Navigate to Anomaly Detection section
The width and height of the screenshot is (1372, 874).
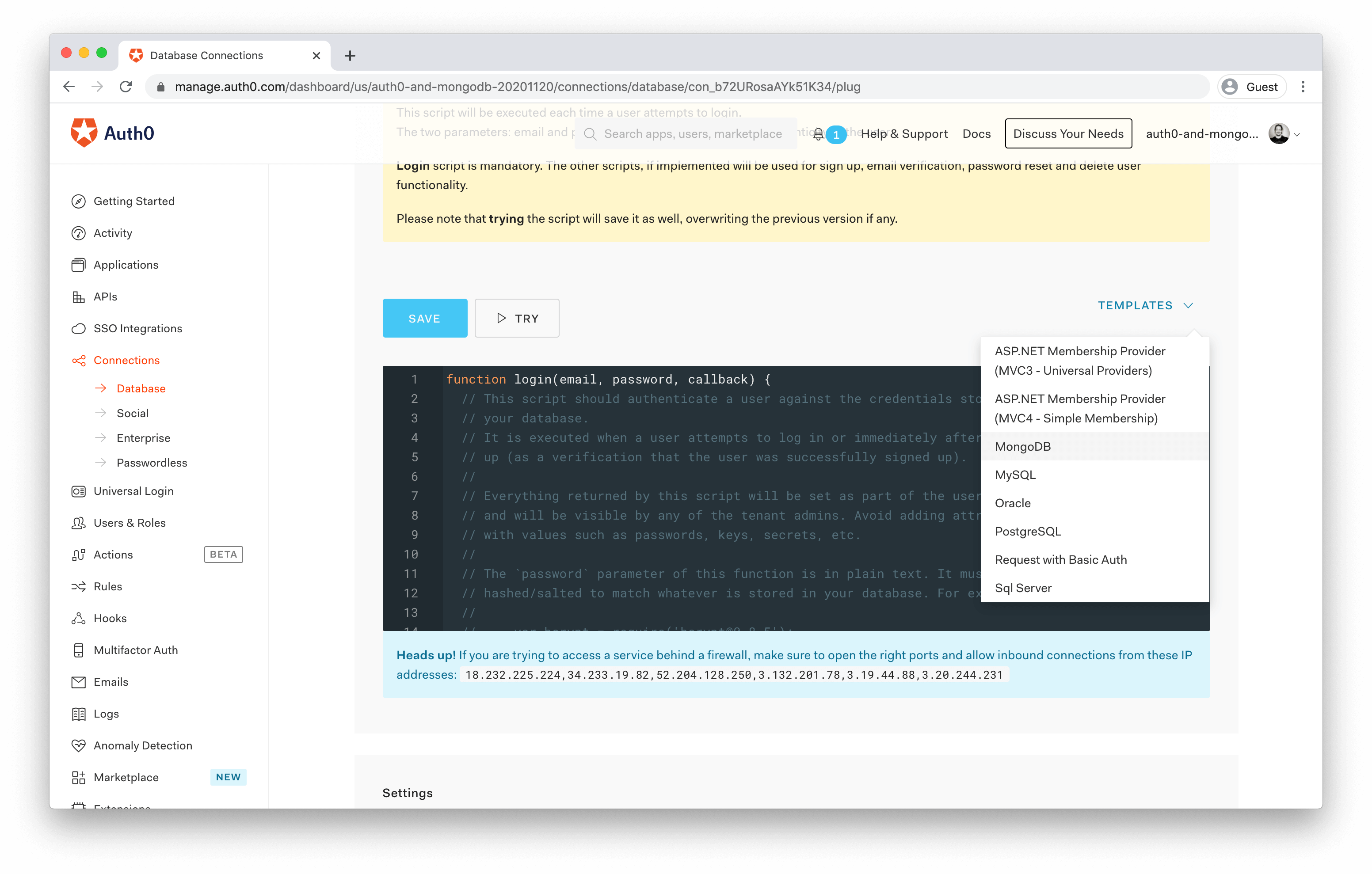click(x=143, y=745)
